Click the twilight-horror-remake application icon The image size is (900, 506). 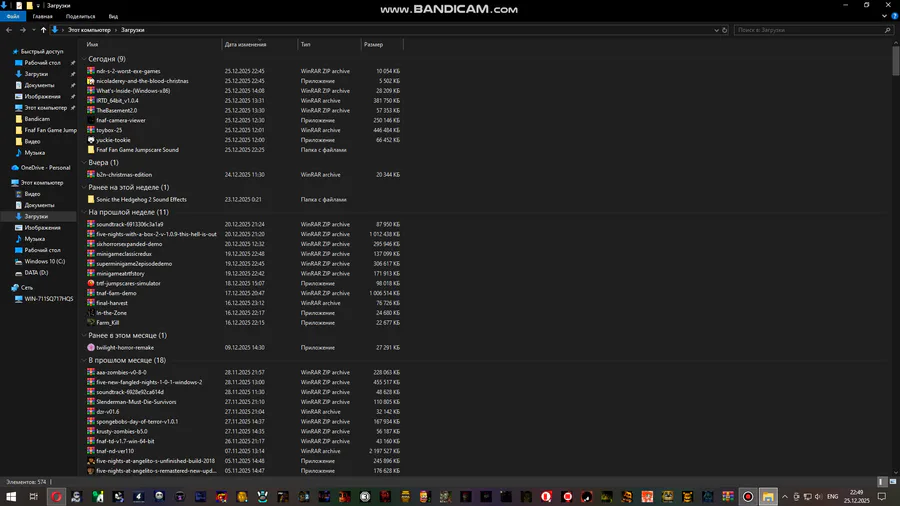[x=91, y=348]
